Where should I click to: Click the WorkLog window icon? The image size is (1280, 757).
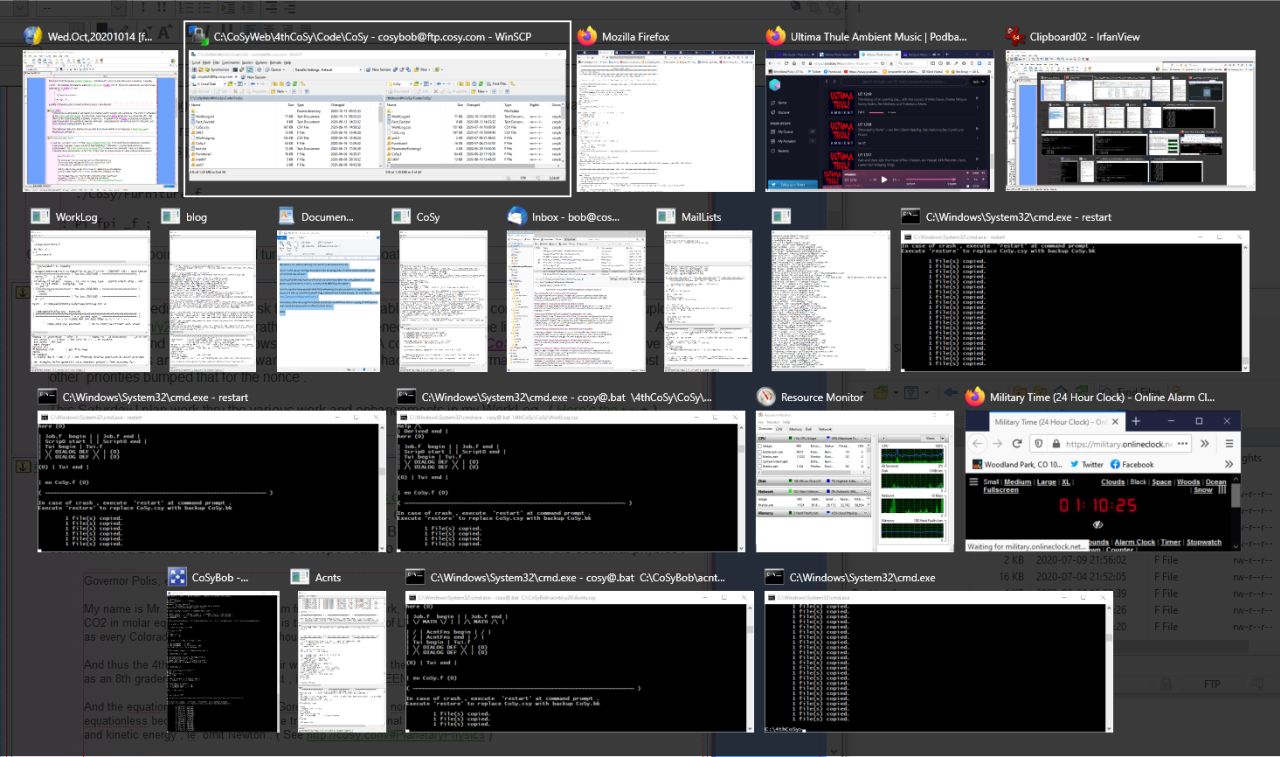(40, 216)
